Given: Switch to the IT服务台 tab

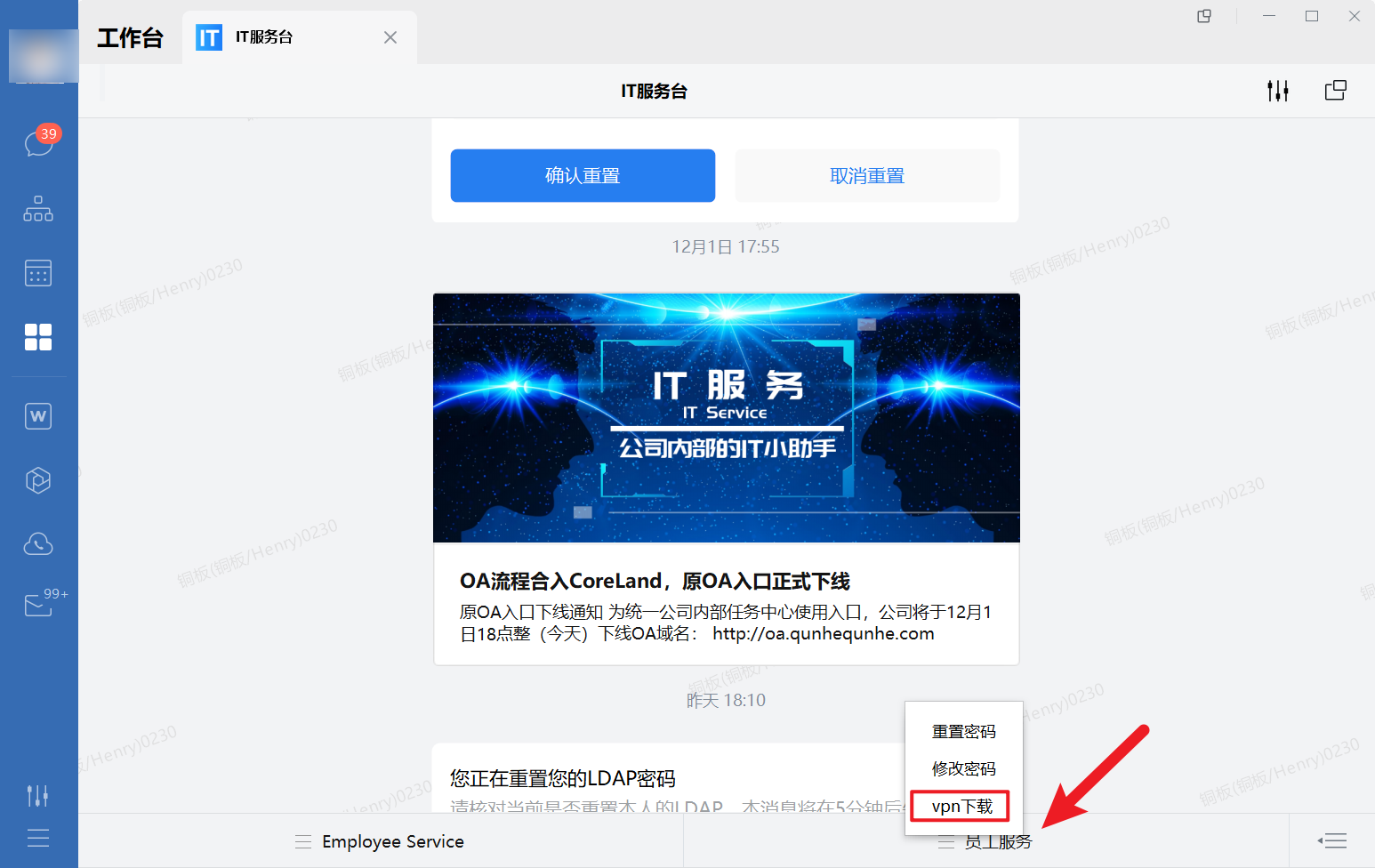Looking at the screenshot, I should click(299, 37).
